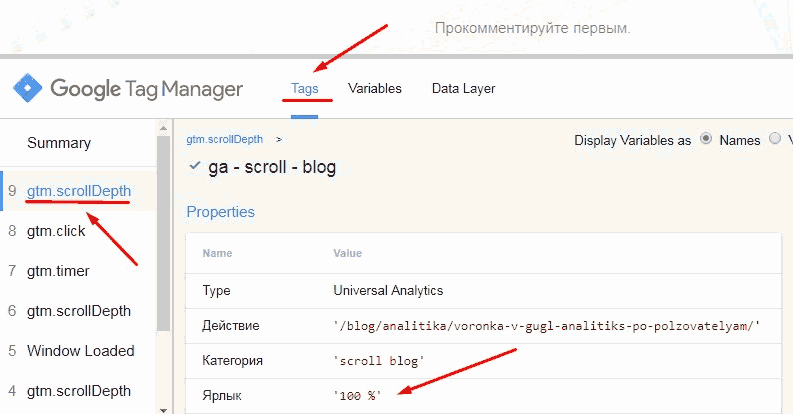This screenshot has width=793, height=414.
Task: Select event 4 gtm.scrollDepth
Action: point(79,391)
